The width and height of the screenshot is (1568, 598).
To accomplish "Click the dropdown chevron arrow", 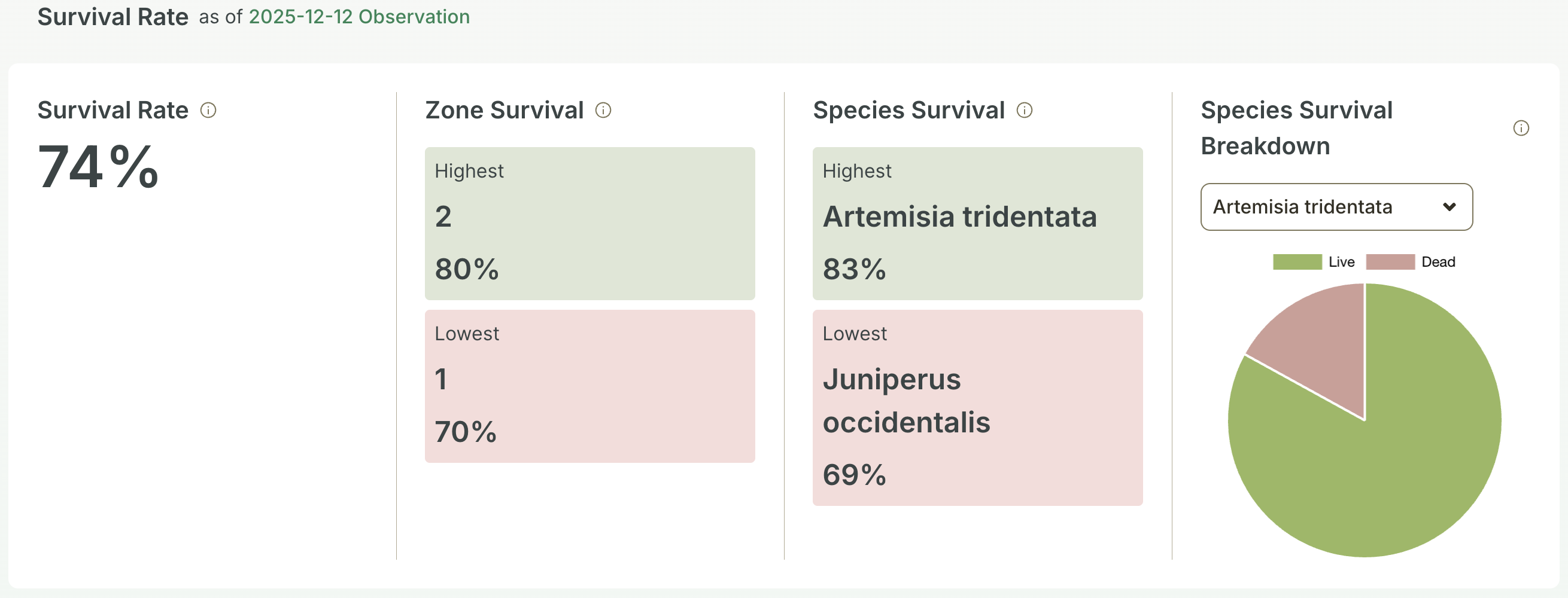I will click(x=1450, y=207).
